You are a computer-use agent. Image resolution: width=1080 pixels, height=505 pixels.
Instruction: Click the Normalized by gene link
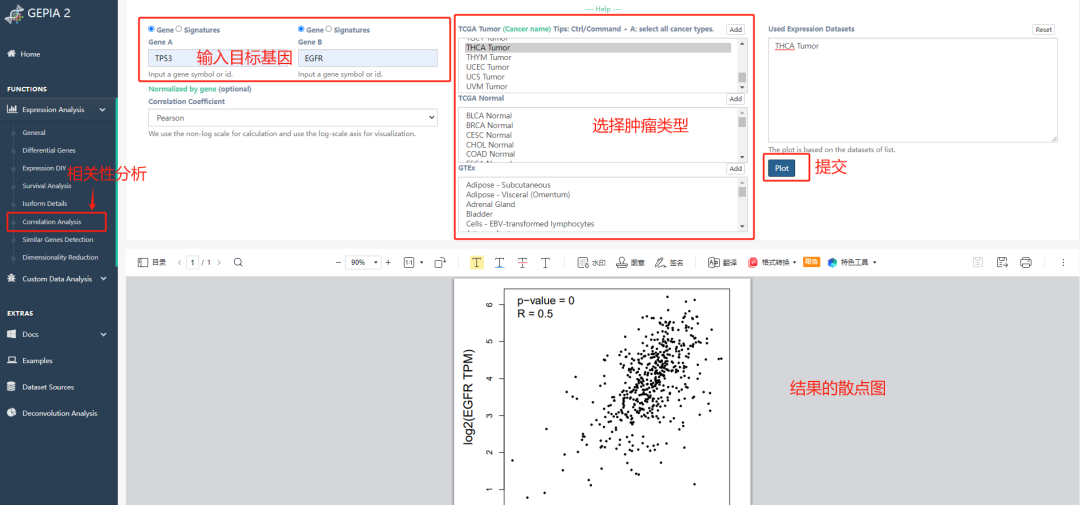pyautogui.click(x=183, y=89)
